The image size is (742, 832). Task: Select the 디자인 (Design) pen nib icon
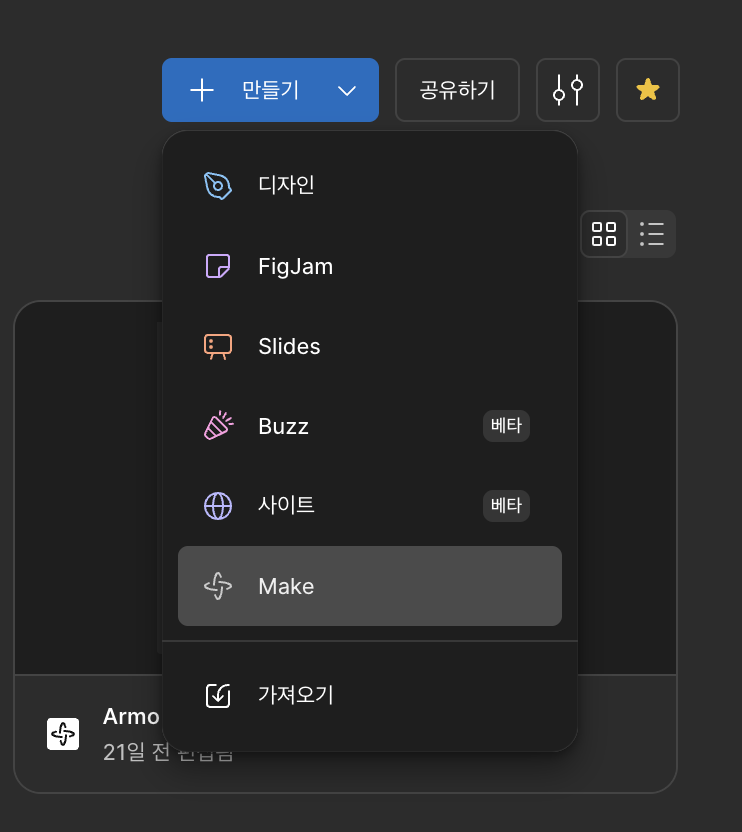point(218,185)
